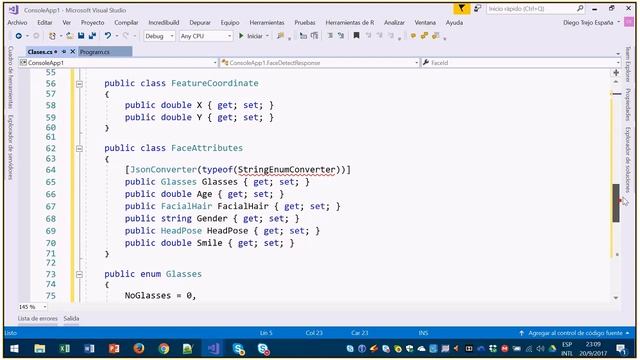Viewport: 640px width, 360px height.
Task: Open the Debug configuration dropdown
Action: click(x=159, y=36)
